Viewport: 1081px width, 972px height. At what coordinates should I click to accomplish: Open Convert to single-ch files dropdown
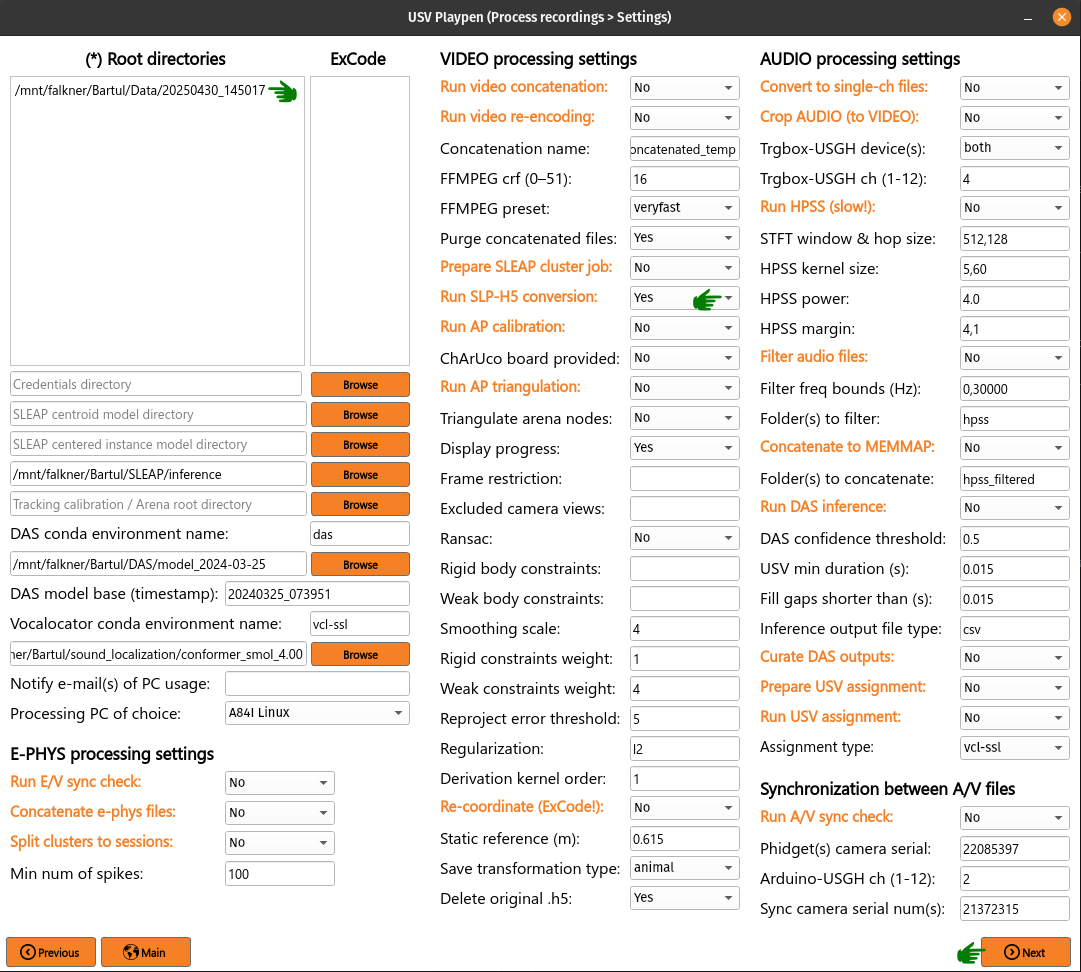point(1014,88)
